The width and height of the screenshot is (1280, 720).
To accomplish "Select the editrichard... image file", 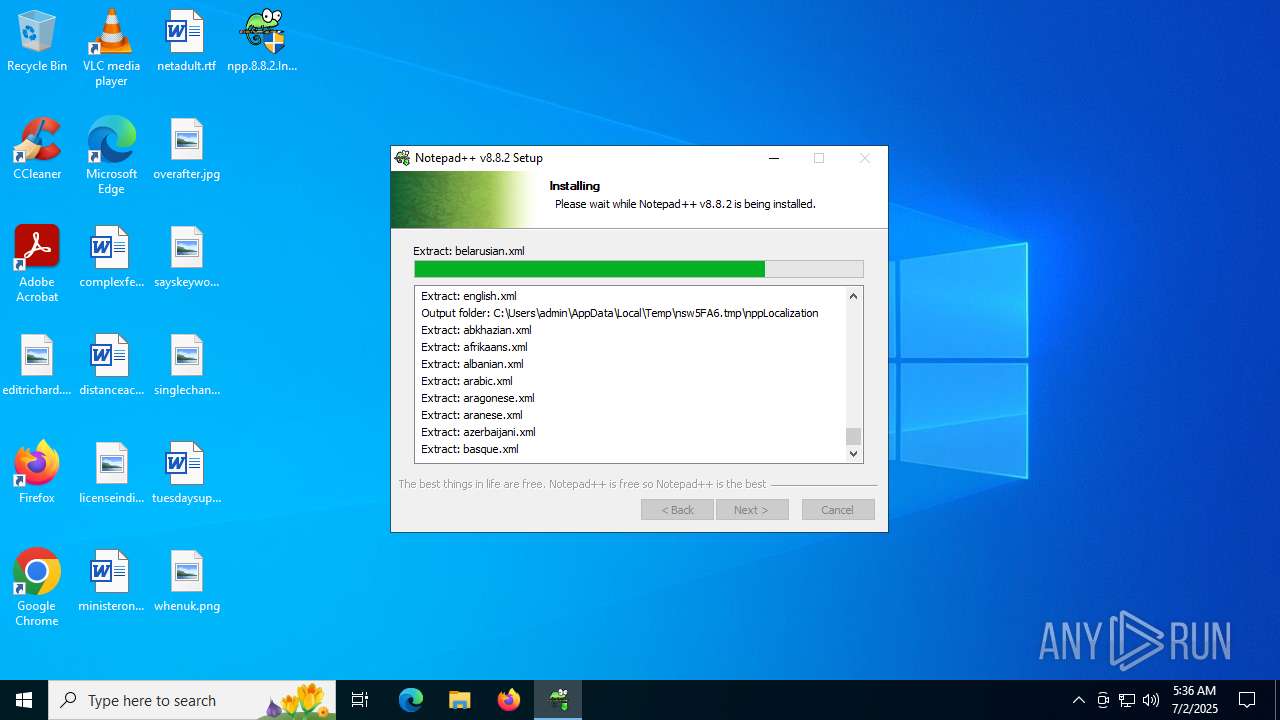I will click(x=37, y=365).
